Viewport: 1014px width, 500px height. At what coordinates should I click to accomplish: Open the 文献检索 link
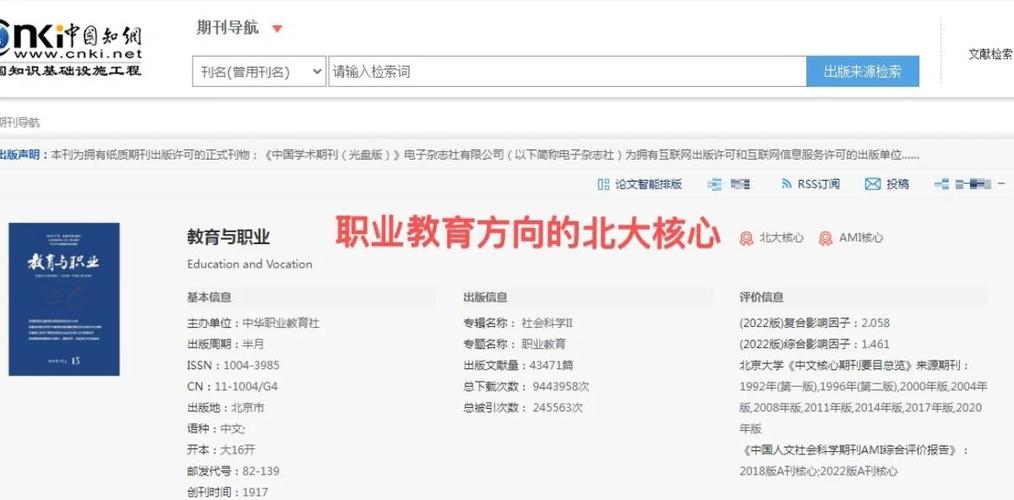[991, 55]
